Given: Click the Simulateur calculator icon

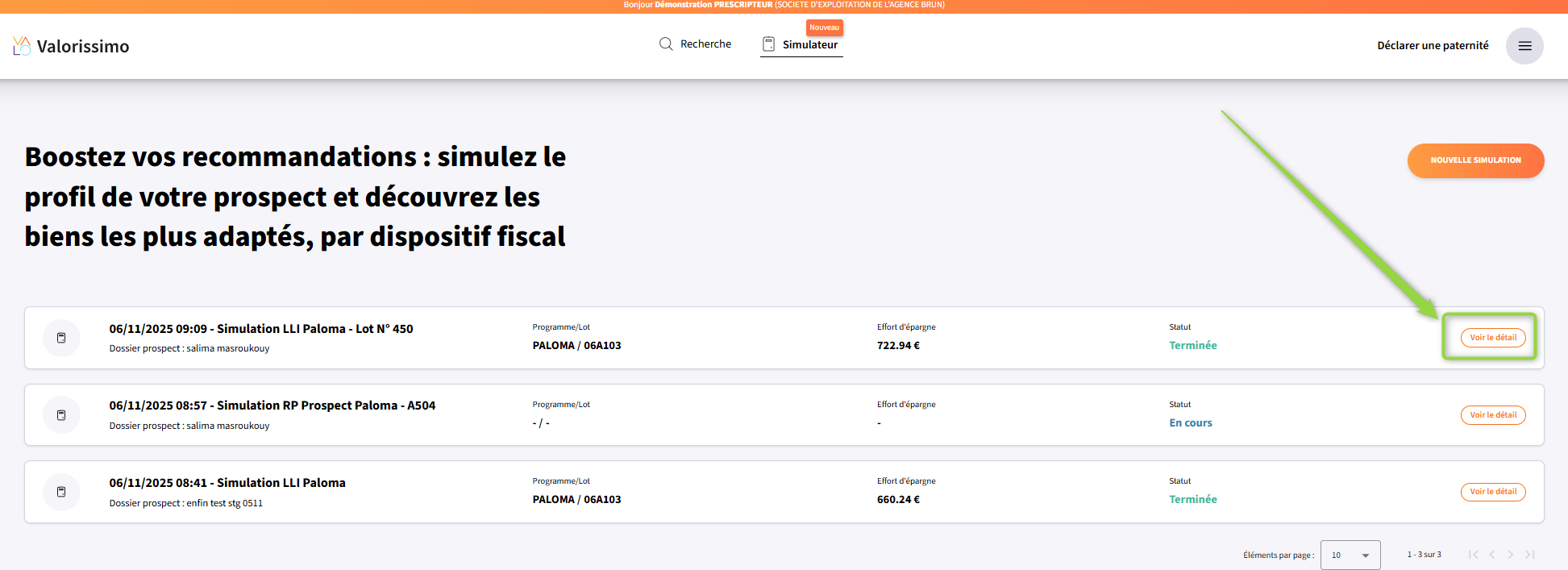Looking at the screenshot, I should click(x=768, y=44).
